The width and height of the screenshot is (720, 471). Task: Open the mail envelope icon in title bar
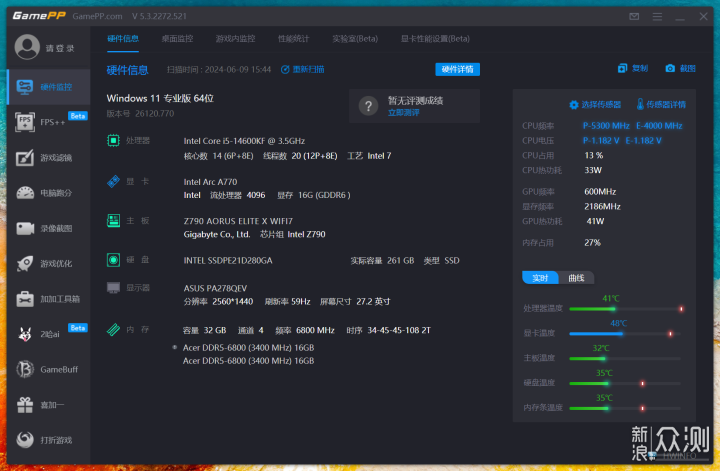pos(634,17)
